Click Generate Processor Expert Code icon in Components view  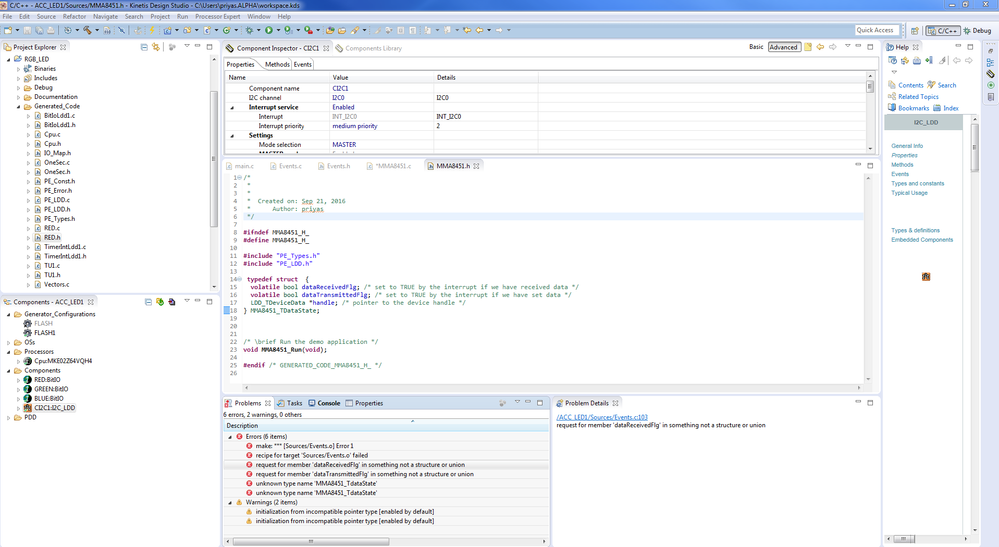160,302
